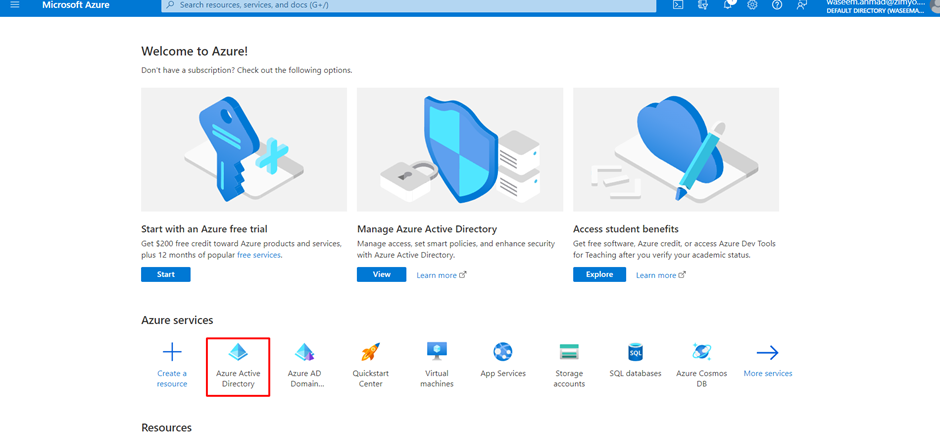Screen dimensions: 940x432
Task: Open Virtual machines service icon
Action: (x=436, y=351)
